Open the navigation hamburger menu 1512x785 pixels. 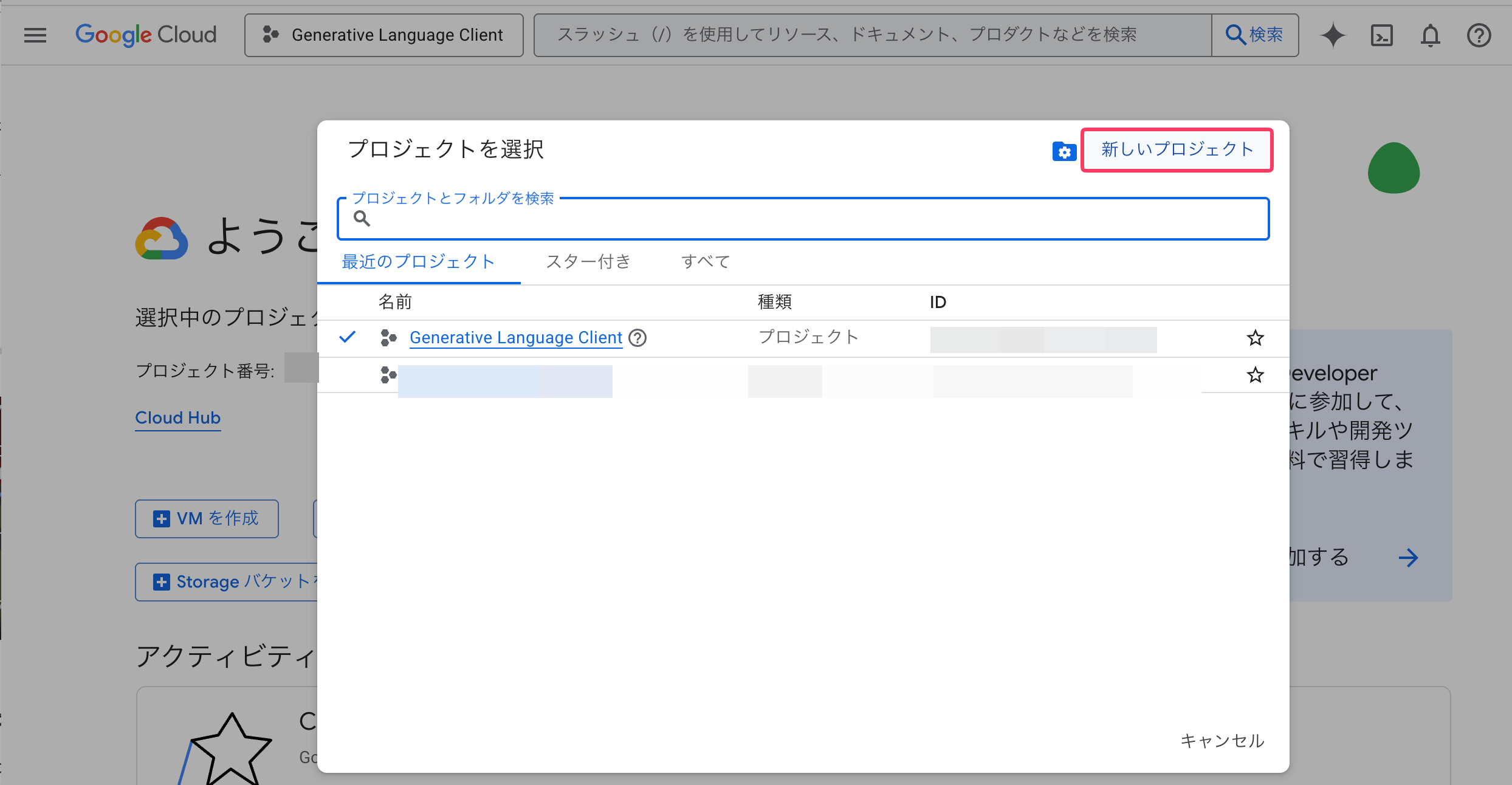click(35, 35)
